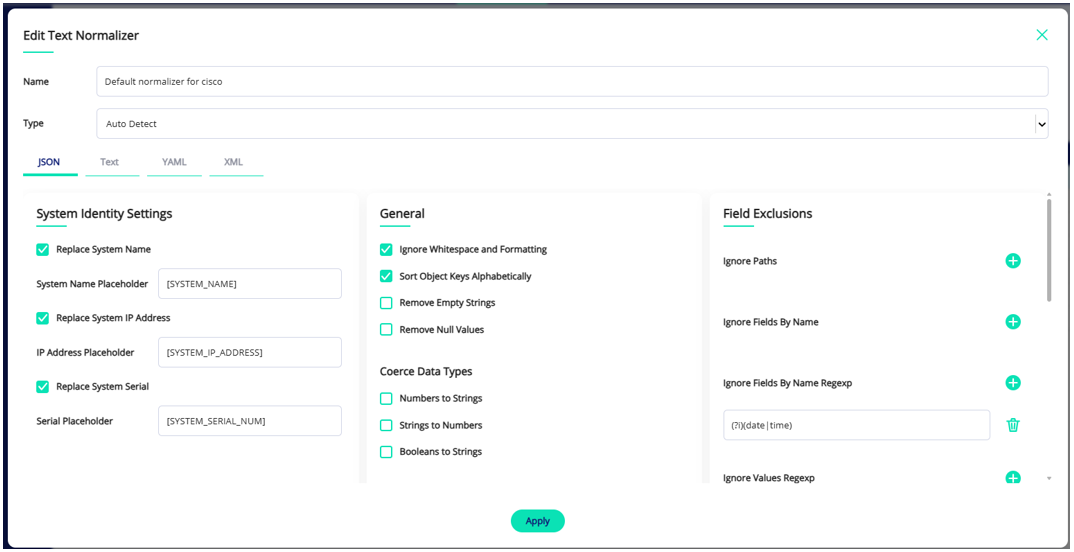The width and height of the screenshot is (1074, 552).
Task: Click the (?i)(date|time) regexp input field
Action: tap(857, 425)
